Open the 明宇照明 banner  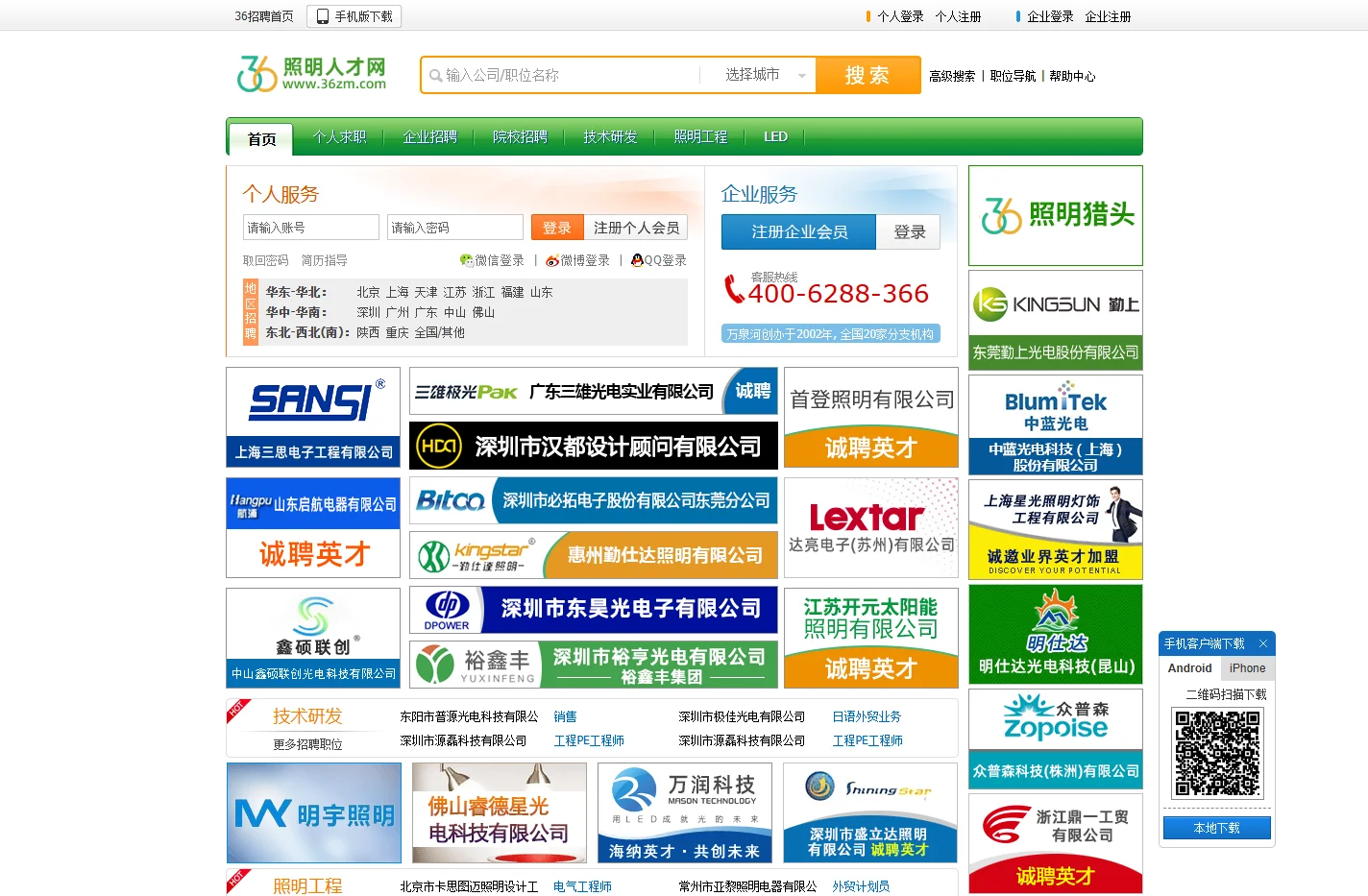coord(314,812)
